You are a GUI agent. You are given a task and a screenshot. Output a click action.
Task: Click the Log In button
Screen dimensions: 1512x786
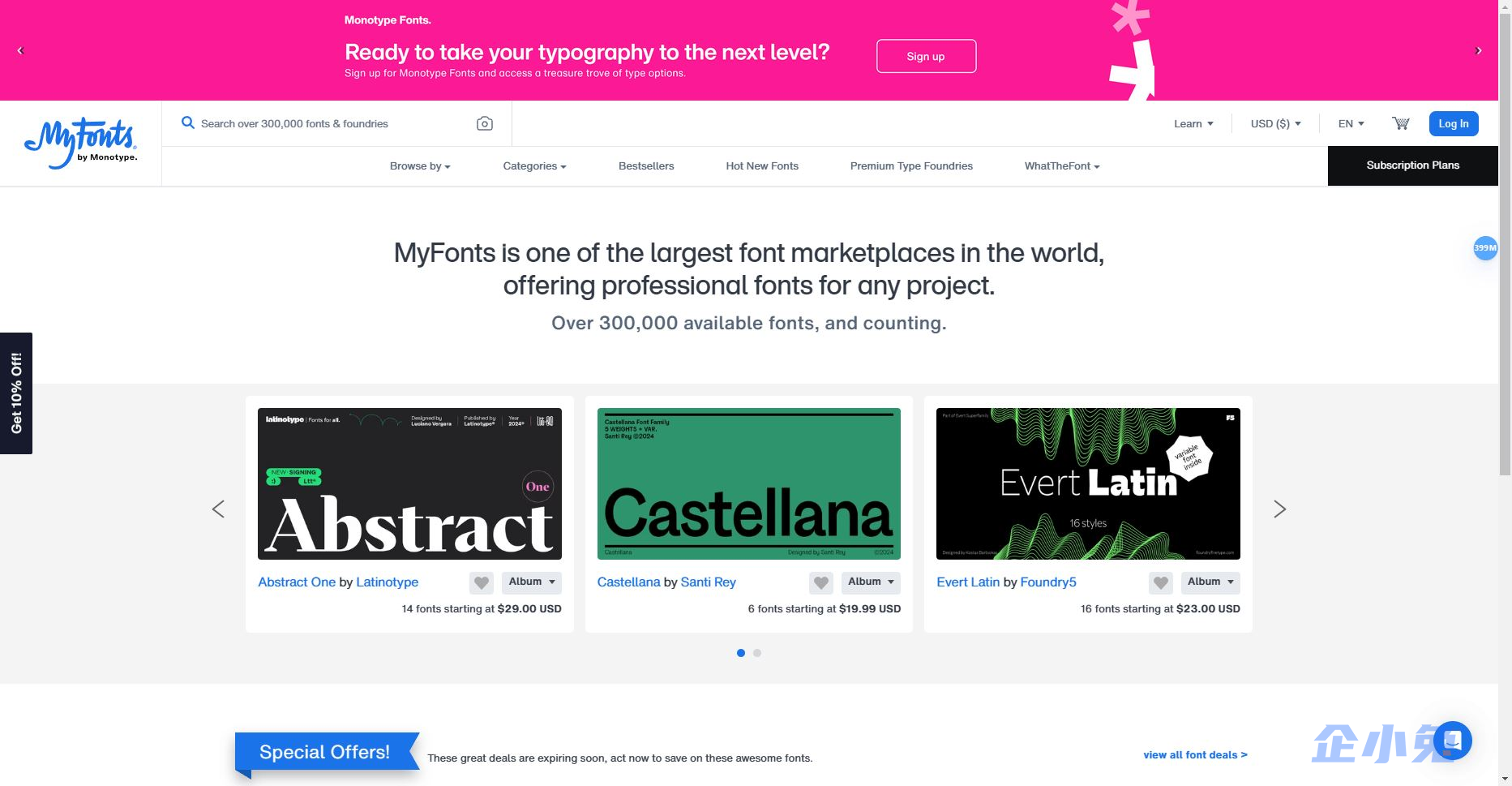click(1453, 123)
